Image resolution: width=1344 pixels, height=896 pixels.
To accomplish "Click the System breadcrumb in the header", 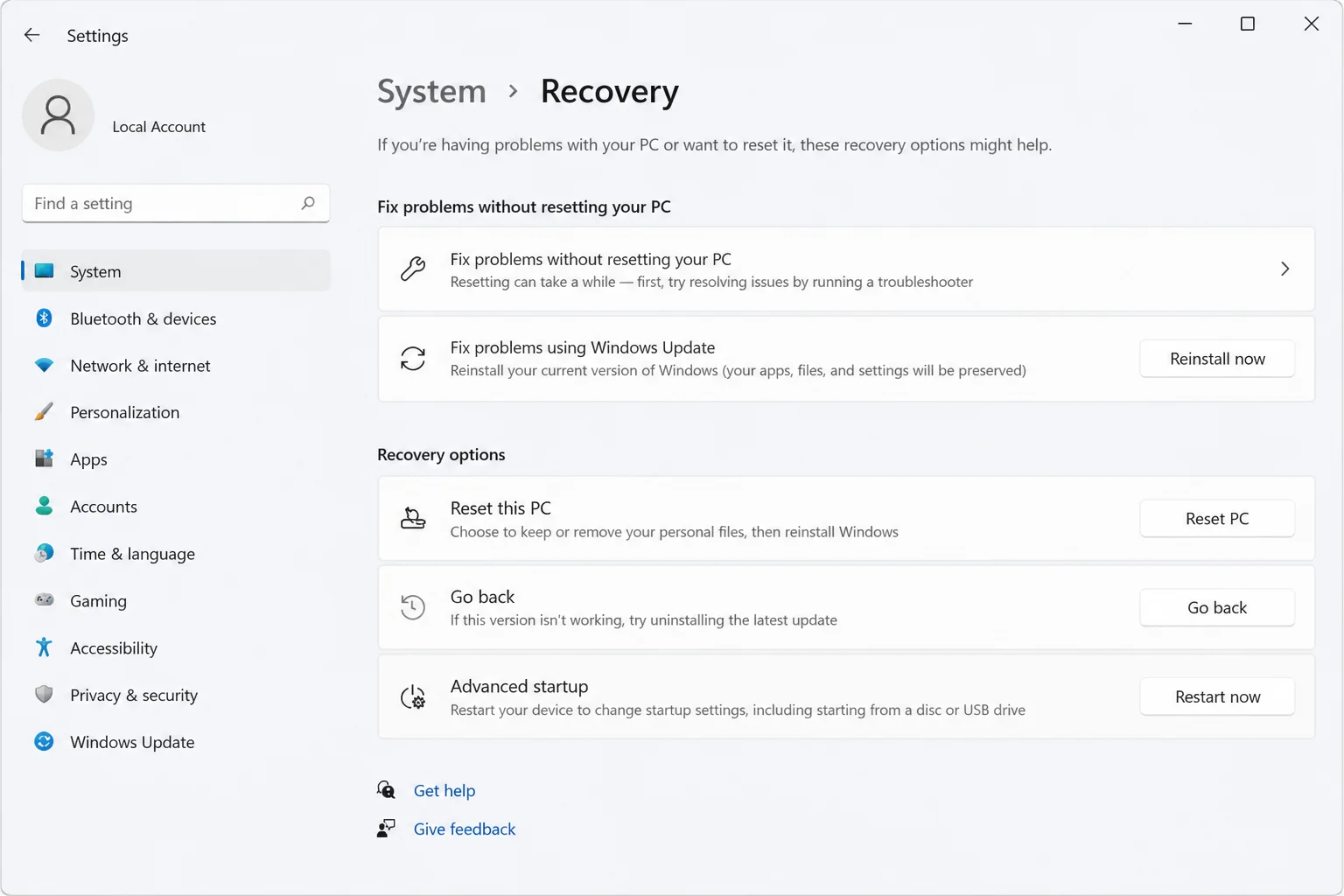I will click(431, 91).
